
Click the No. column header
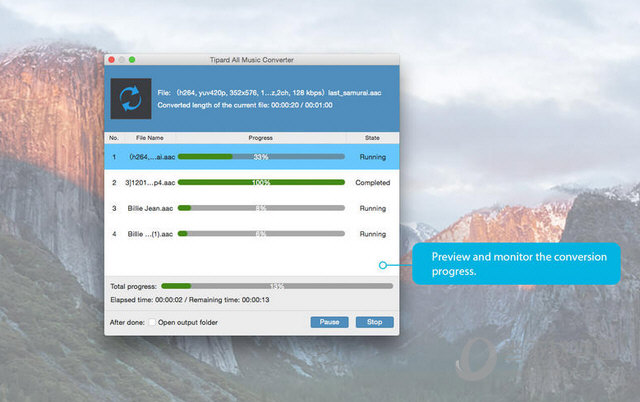pos(114,138)
